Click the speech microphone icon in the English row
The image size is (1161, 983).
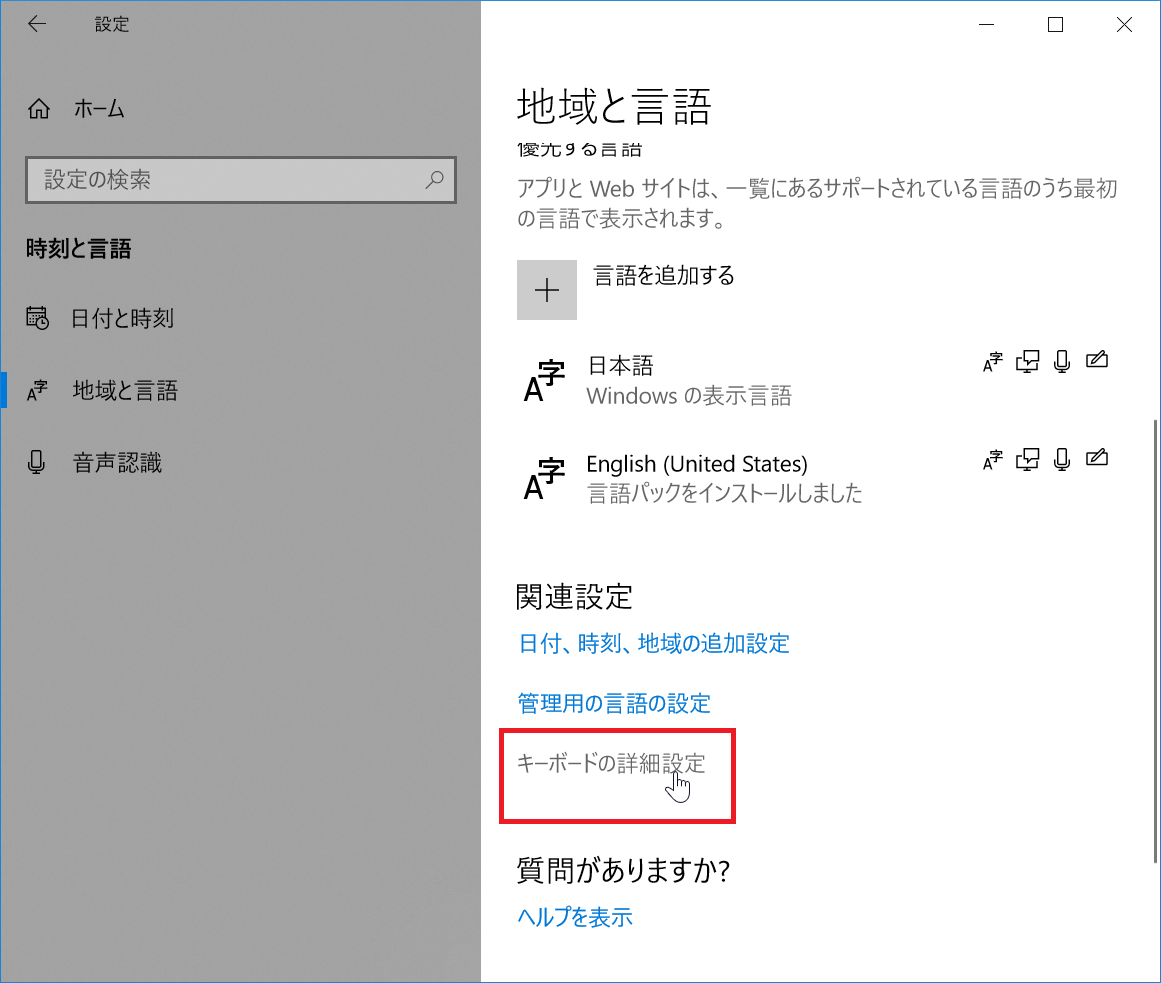click(1062, 459)
